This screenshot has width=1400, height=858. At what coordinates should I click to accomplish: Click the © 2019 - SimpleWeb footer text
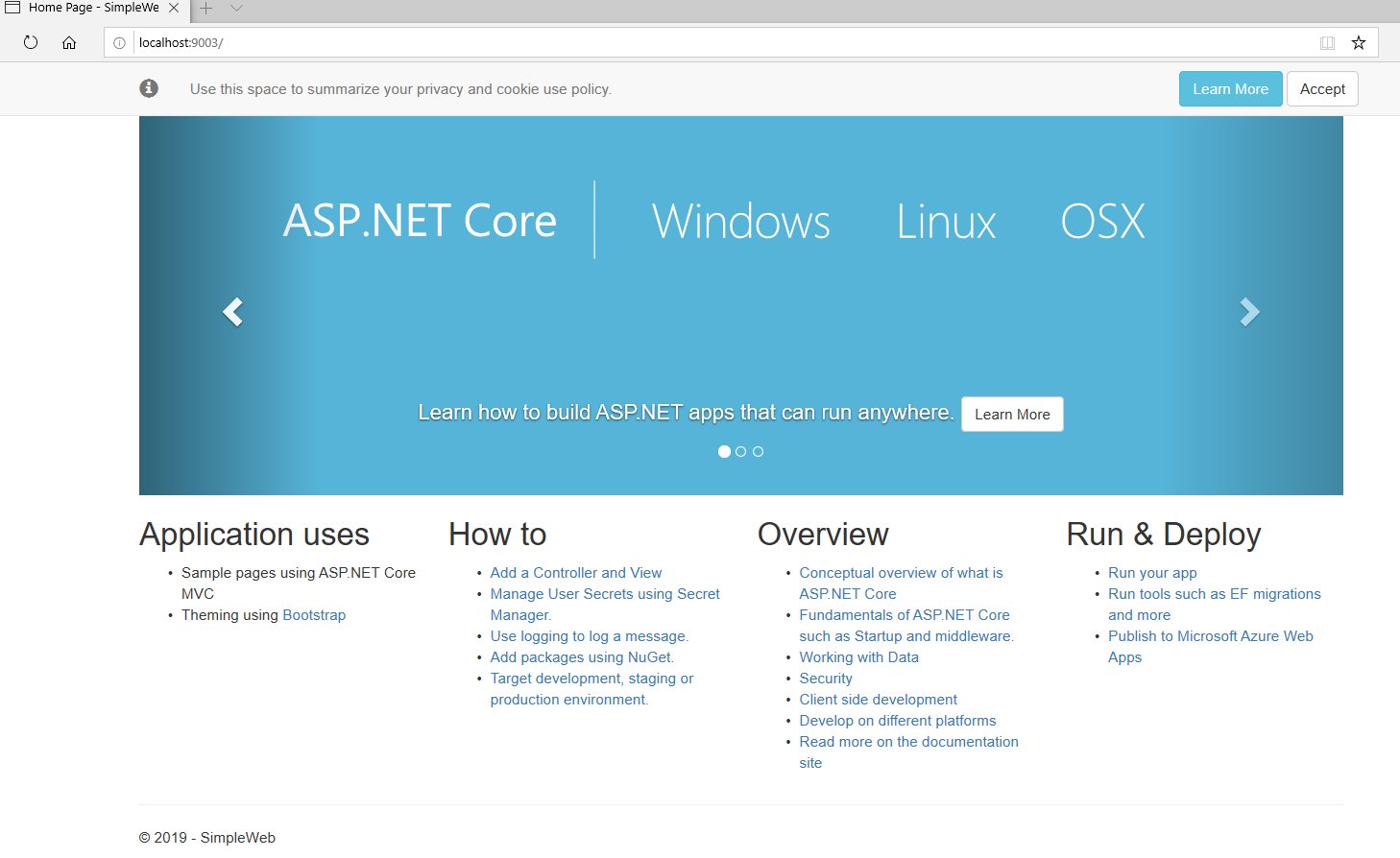(x=207, y=838)
